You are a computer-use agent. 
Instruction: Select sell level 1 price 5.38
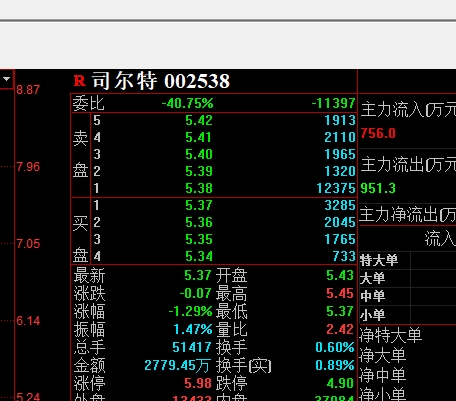tap(199, 188)
